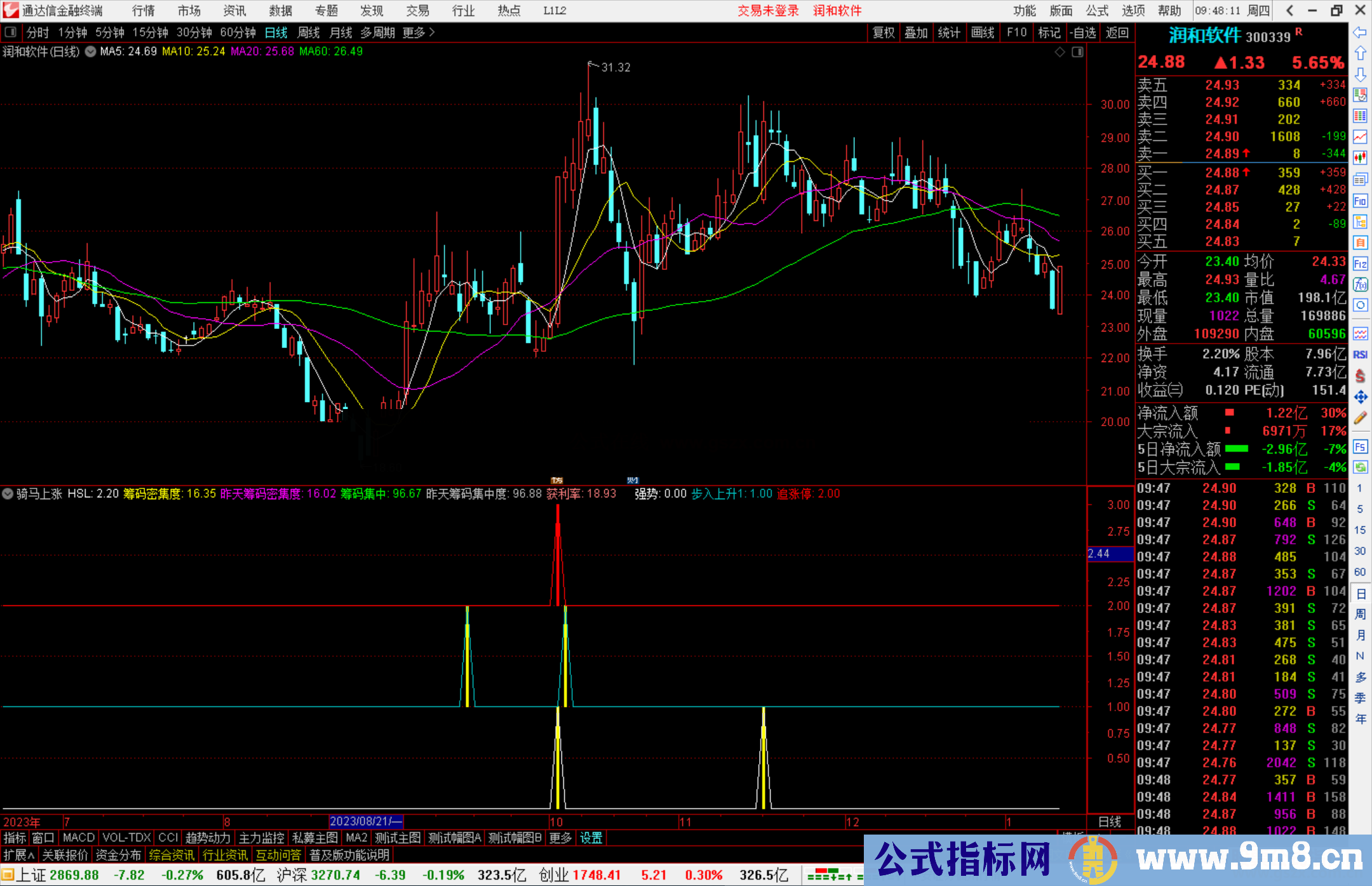This screenshot has height=886, width=1372.
Task: Toggle 复权 price adjustment mode
Action: (883, 32)
